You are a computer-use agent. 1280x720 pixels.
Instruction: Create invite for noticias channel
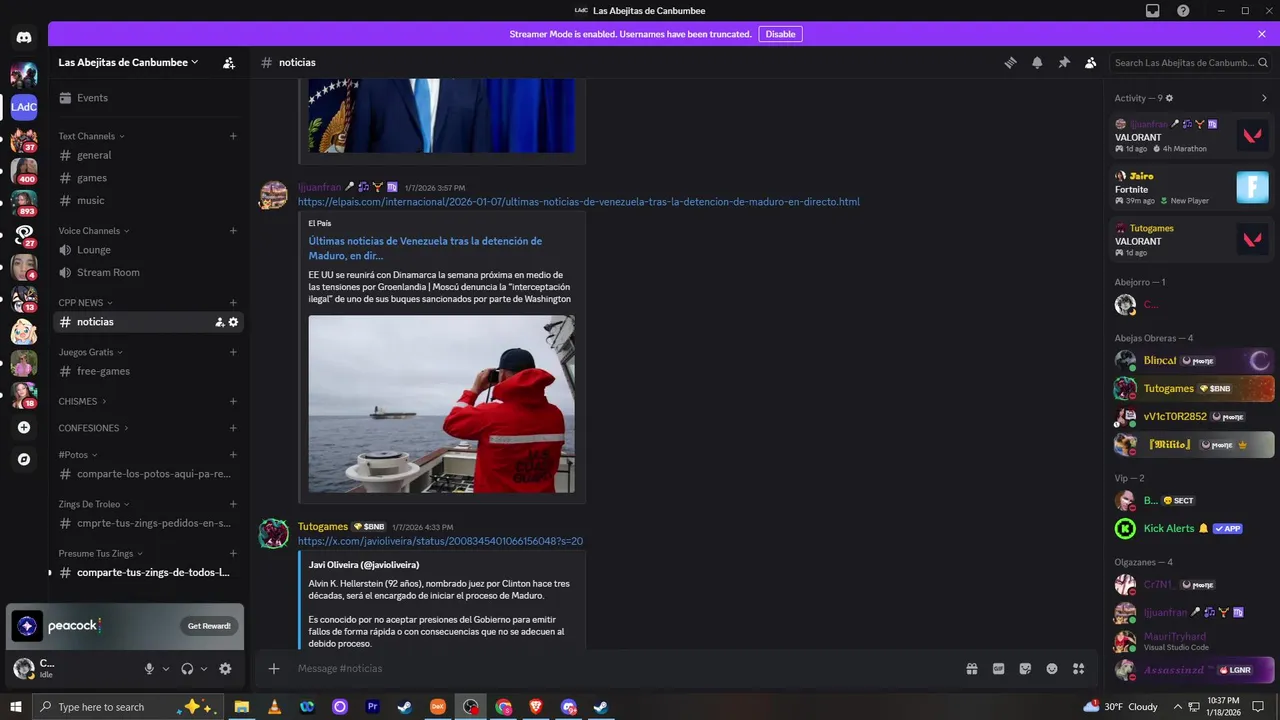coord(220,322)
